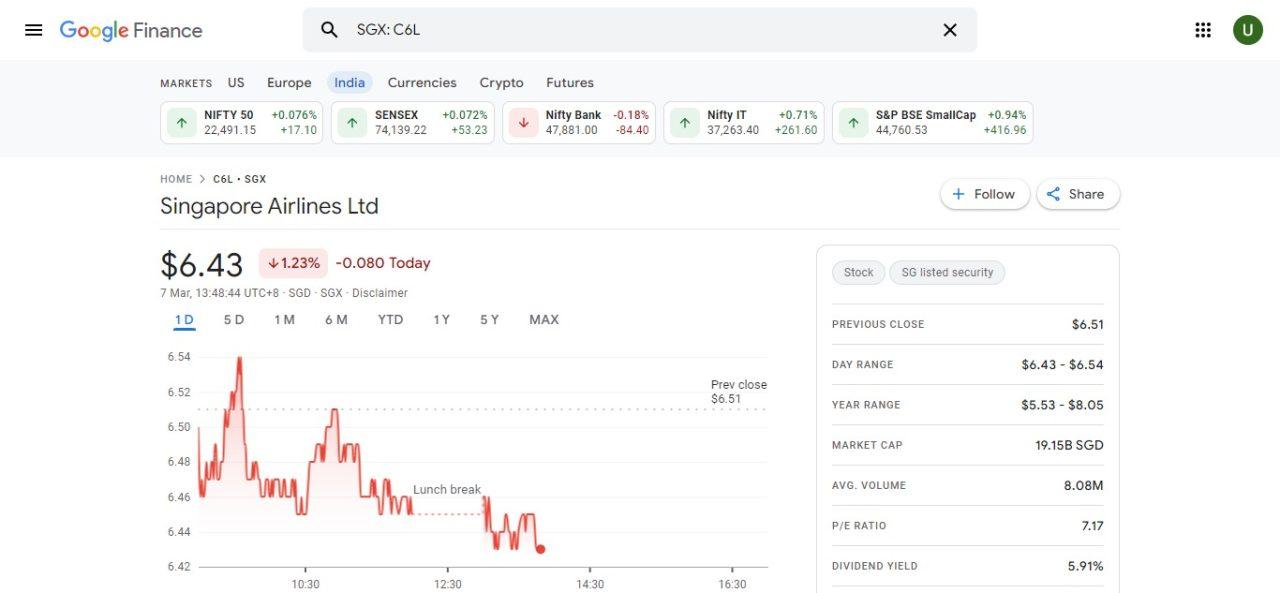
Task: Click the SG listed security chip
Action: coord(947,272)
